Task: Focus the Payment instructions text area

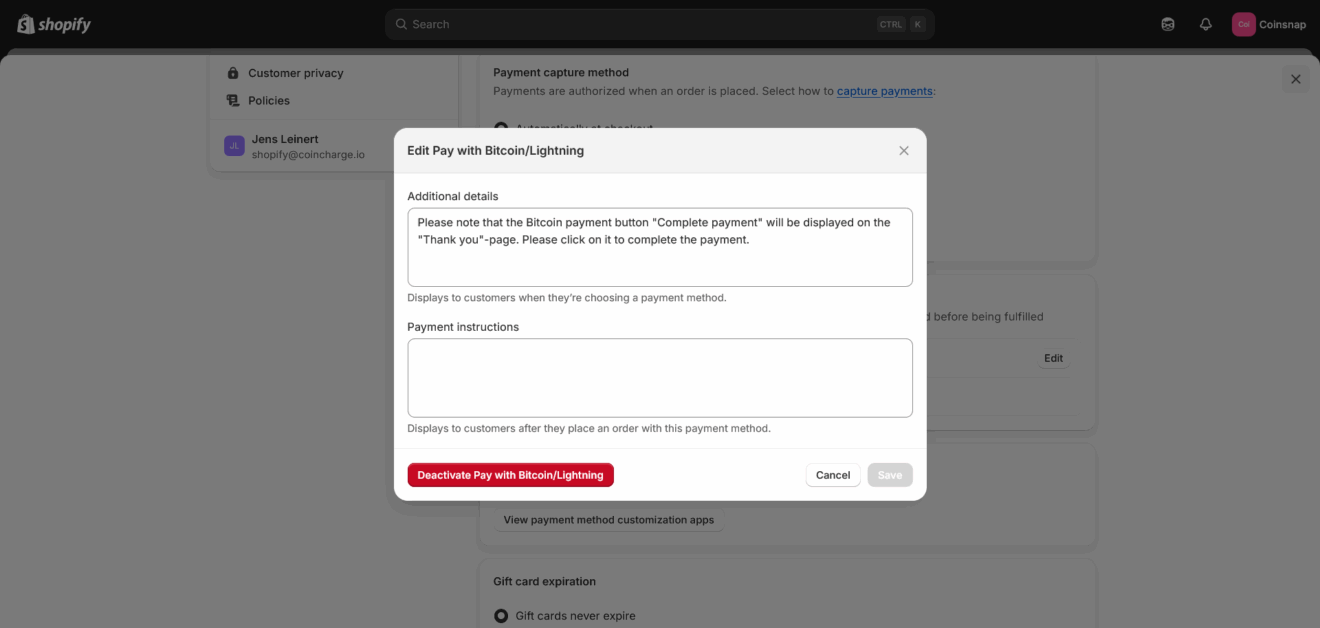Action: (660, 378)
